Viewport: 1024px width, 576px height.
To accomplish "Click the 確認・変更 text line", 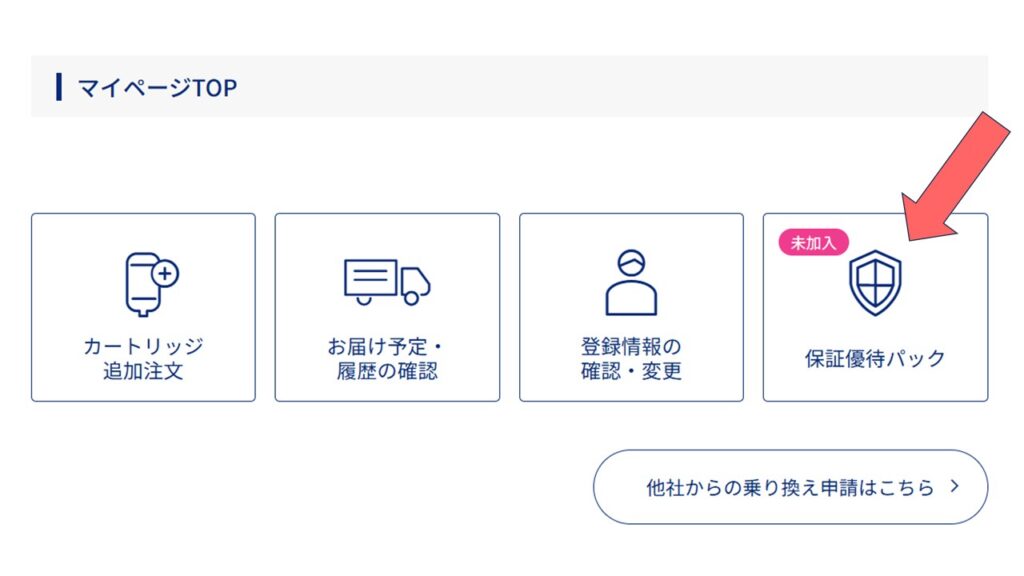I will point(631,372).
